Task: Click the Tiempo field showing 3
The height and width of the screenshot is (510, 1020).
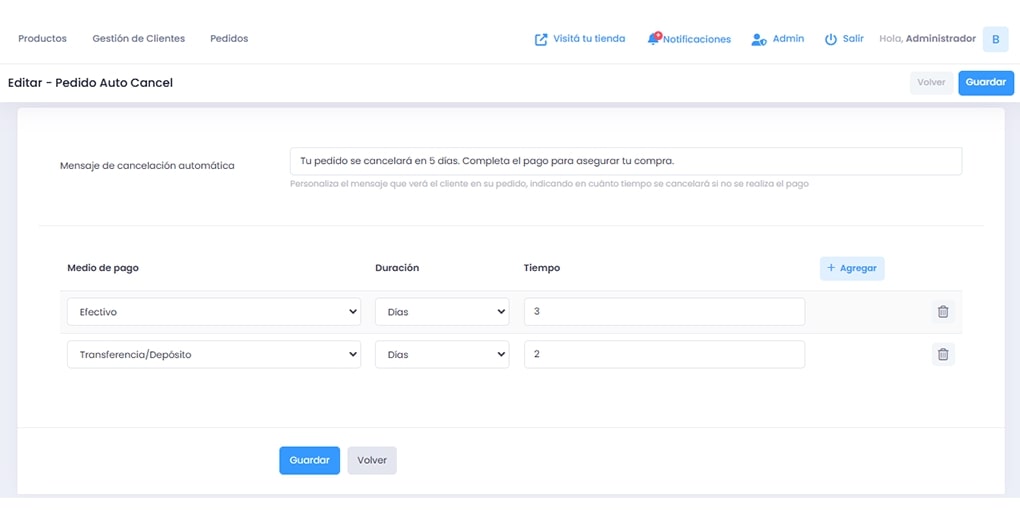Action: point(664,312)
